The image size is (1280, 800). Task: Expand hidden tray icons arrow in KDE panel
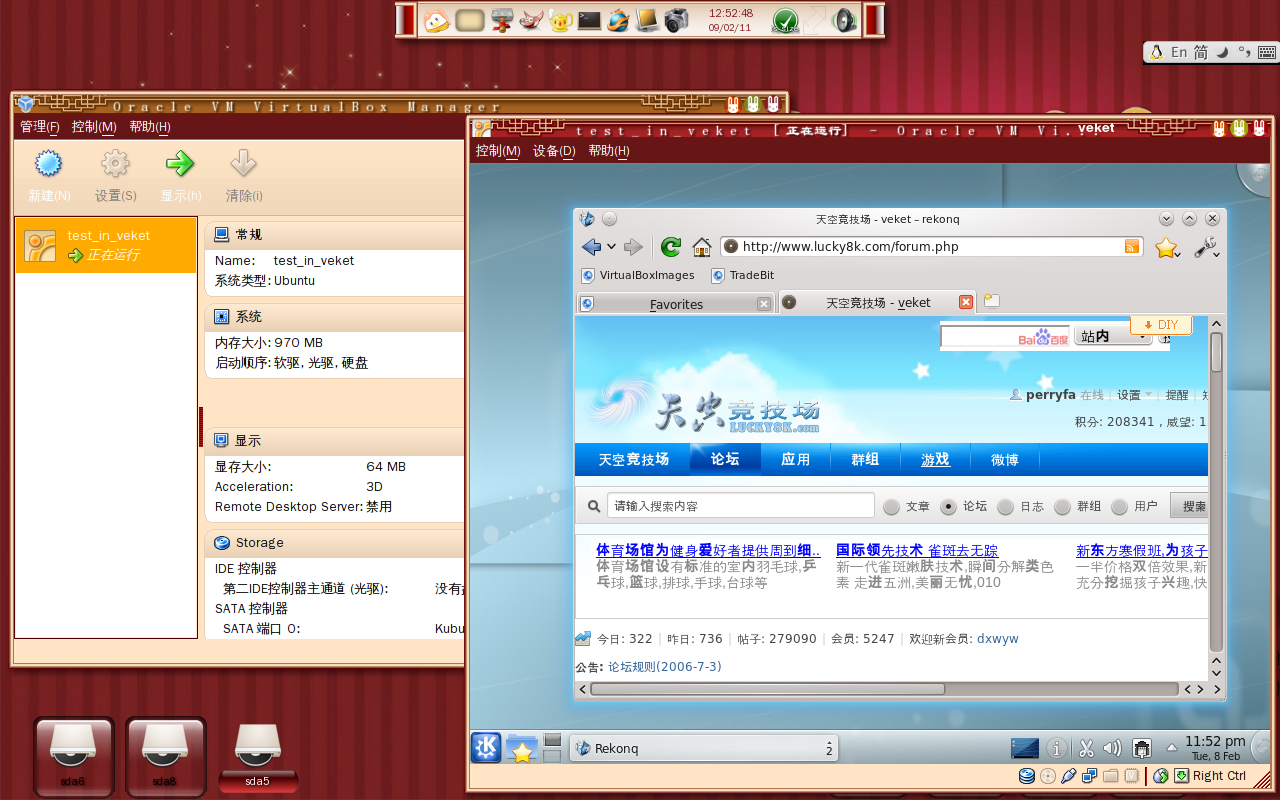pos(1171,748)
